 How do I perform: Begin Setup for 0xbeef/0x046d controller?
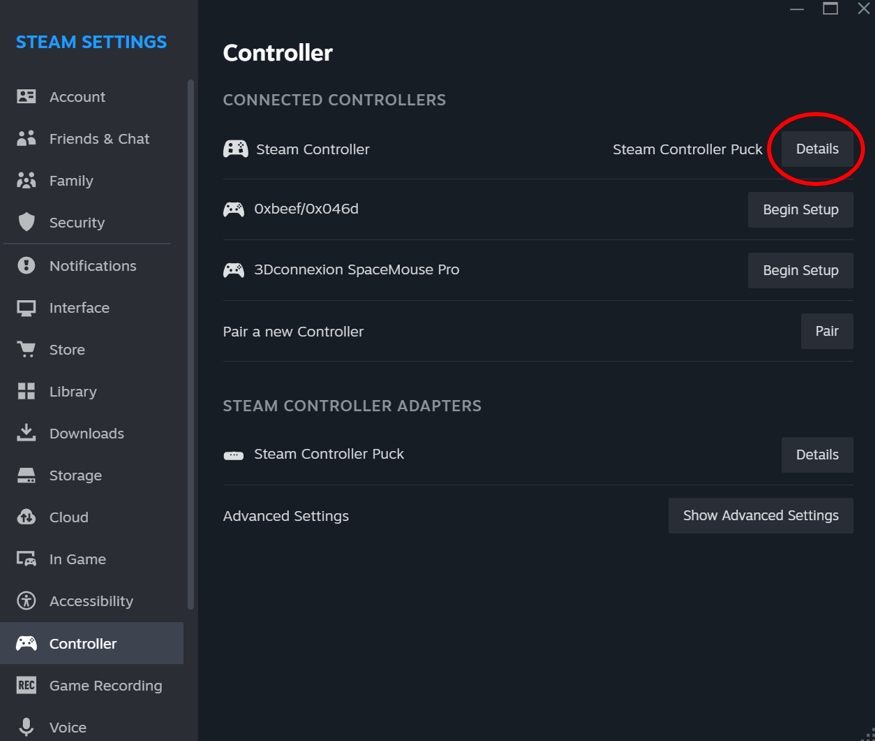(x=800, y=209)
